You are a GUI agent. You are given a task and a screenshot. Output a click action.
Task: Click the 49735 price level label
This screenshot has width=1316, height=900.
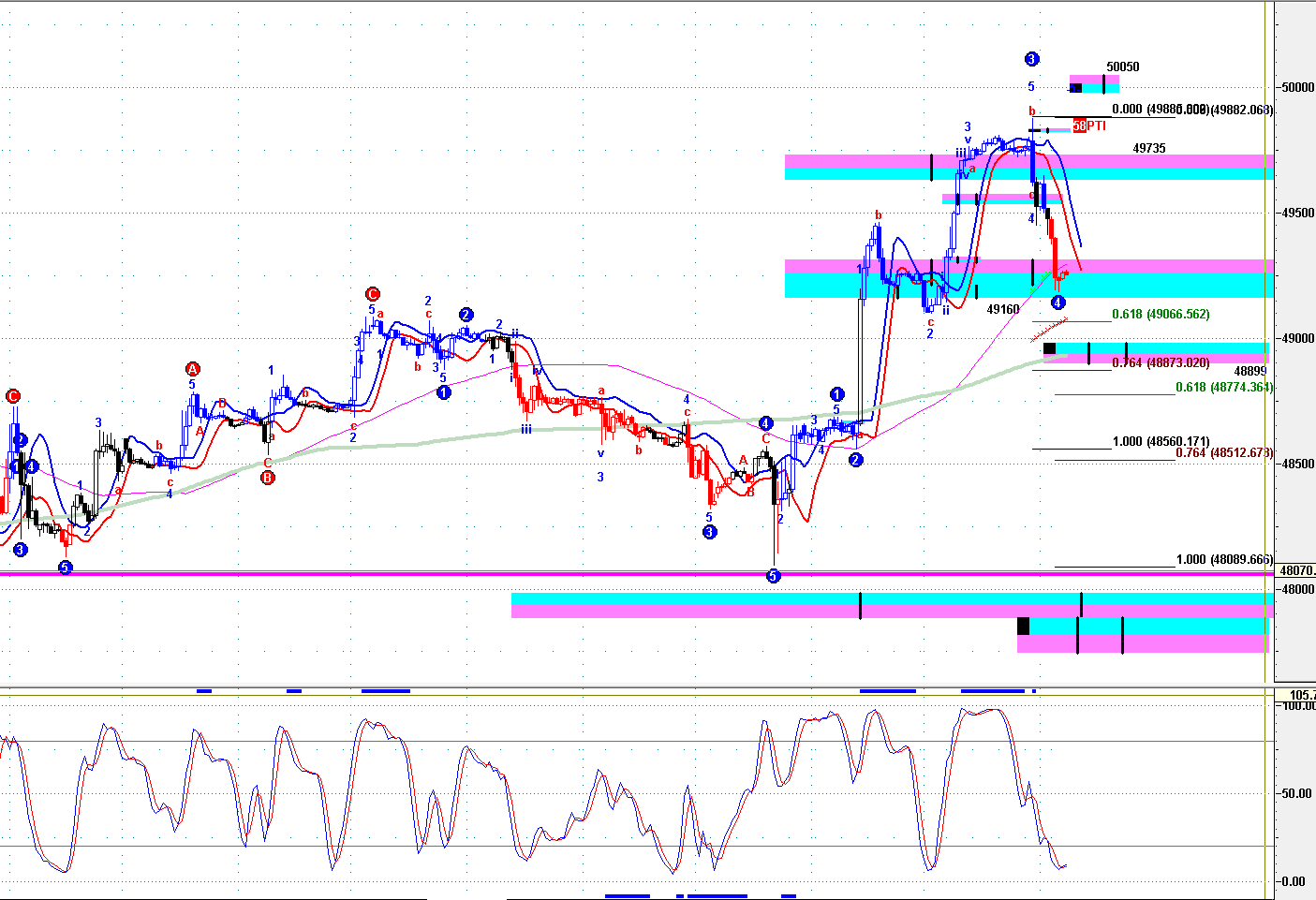(x=1148, y=148)
